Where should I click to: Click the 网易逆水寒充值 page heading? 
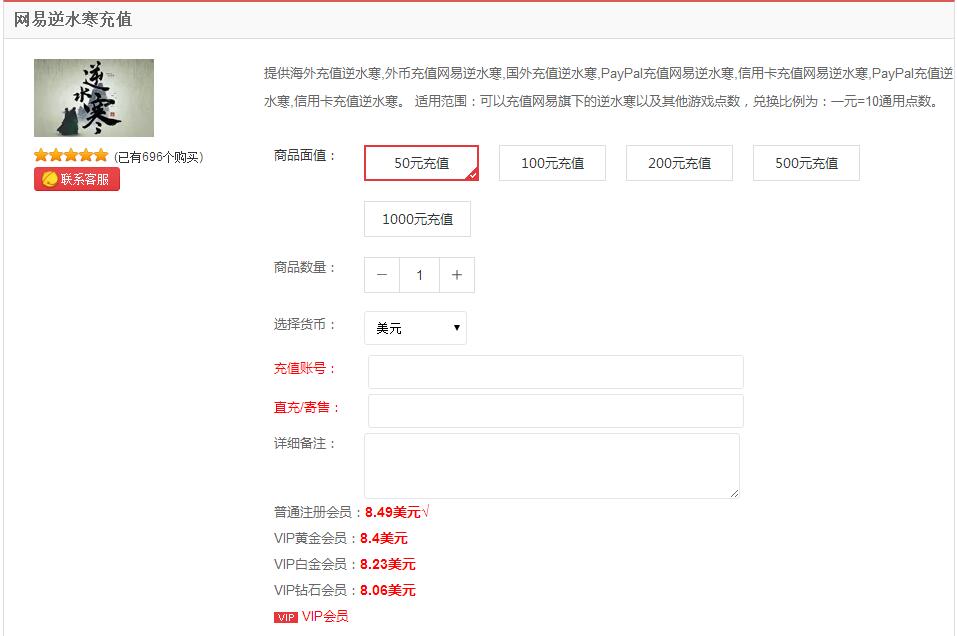click(73, 20)
